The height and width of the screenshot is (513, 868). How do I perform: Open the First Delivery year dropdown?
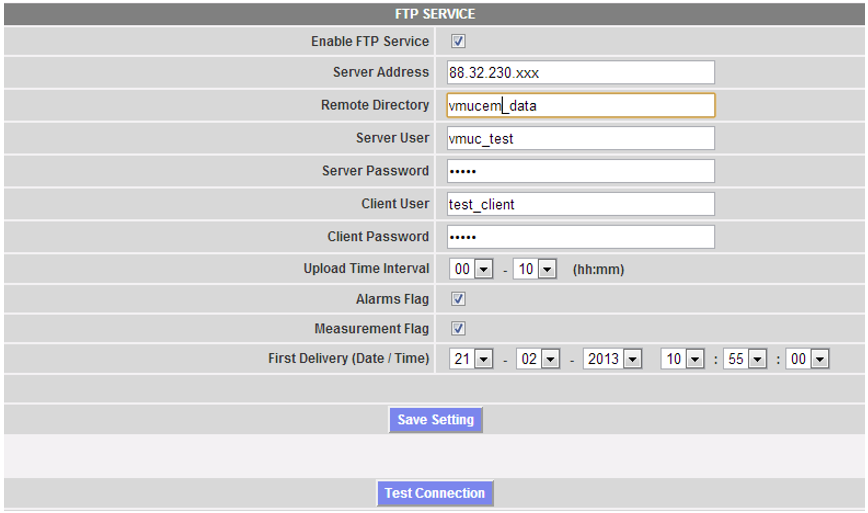(614, 359)
